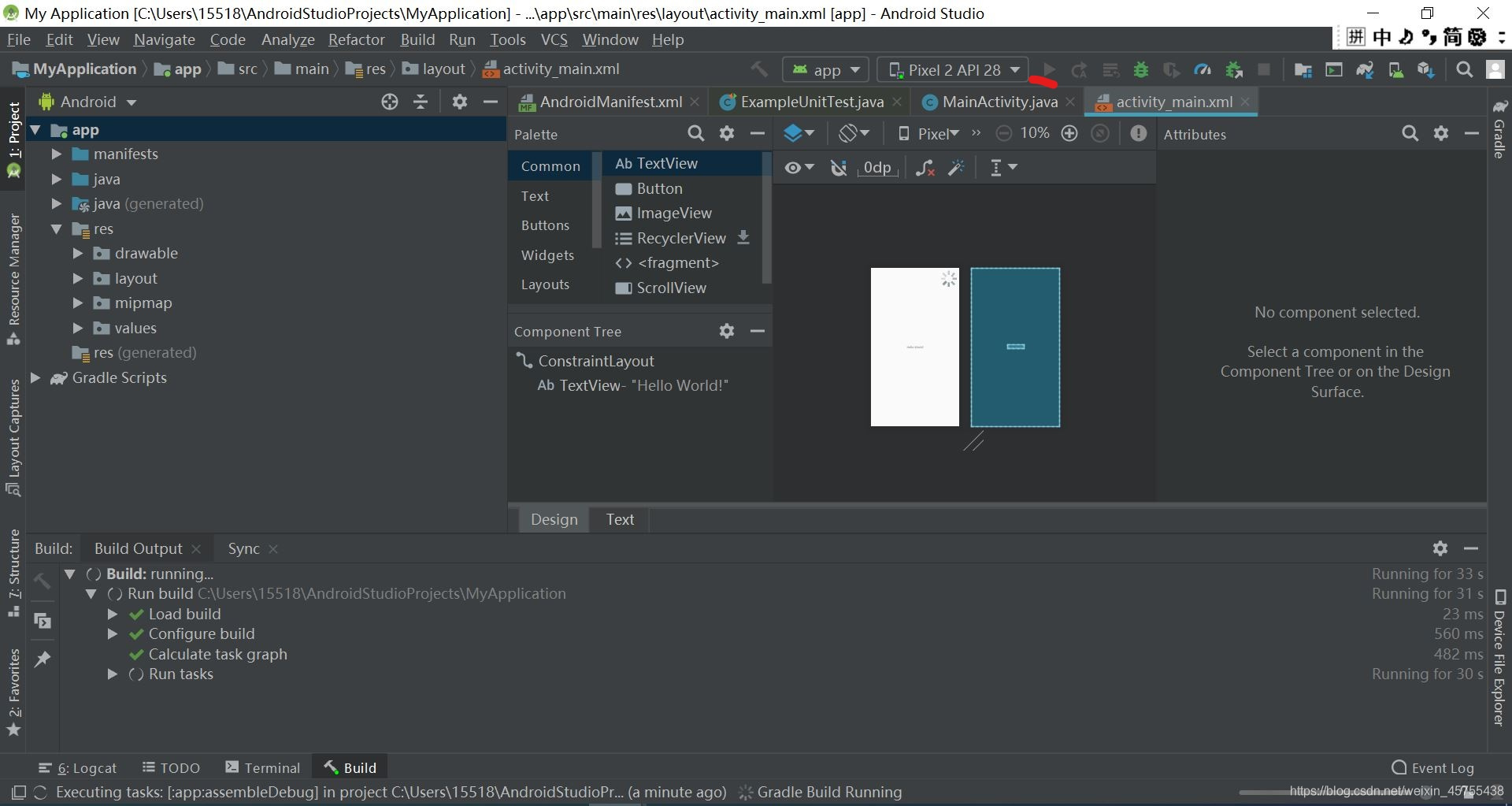Open the Event Log

(1432, 768)
